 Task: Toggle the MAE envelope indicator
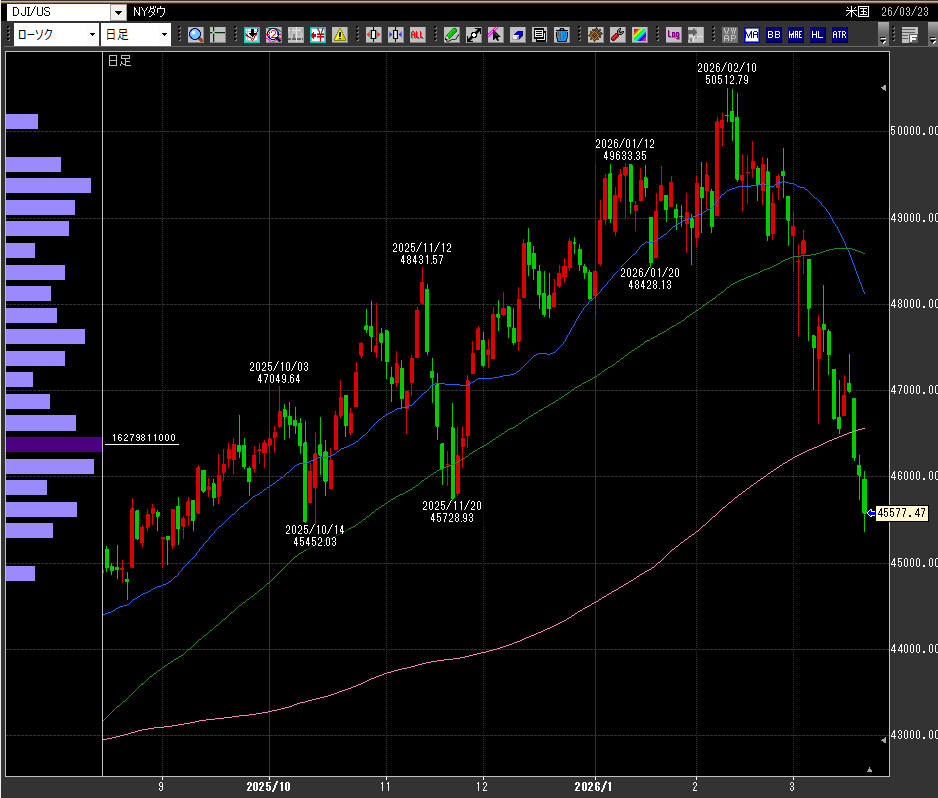(x=796, y=35)
